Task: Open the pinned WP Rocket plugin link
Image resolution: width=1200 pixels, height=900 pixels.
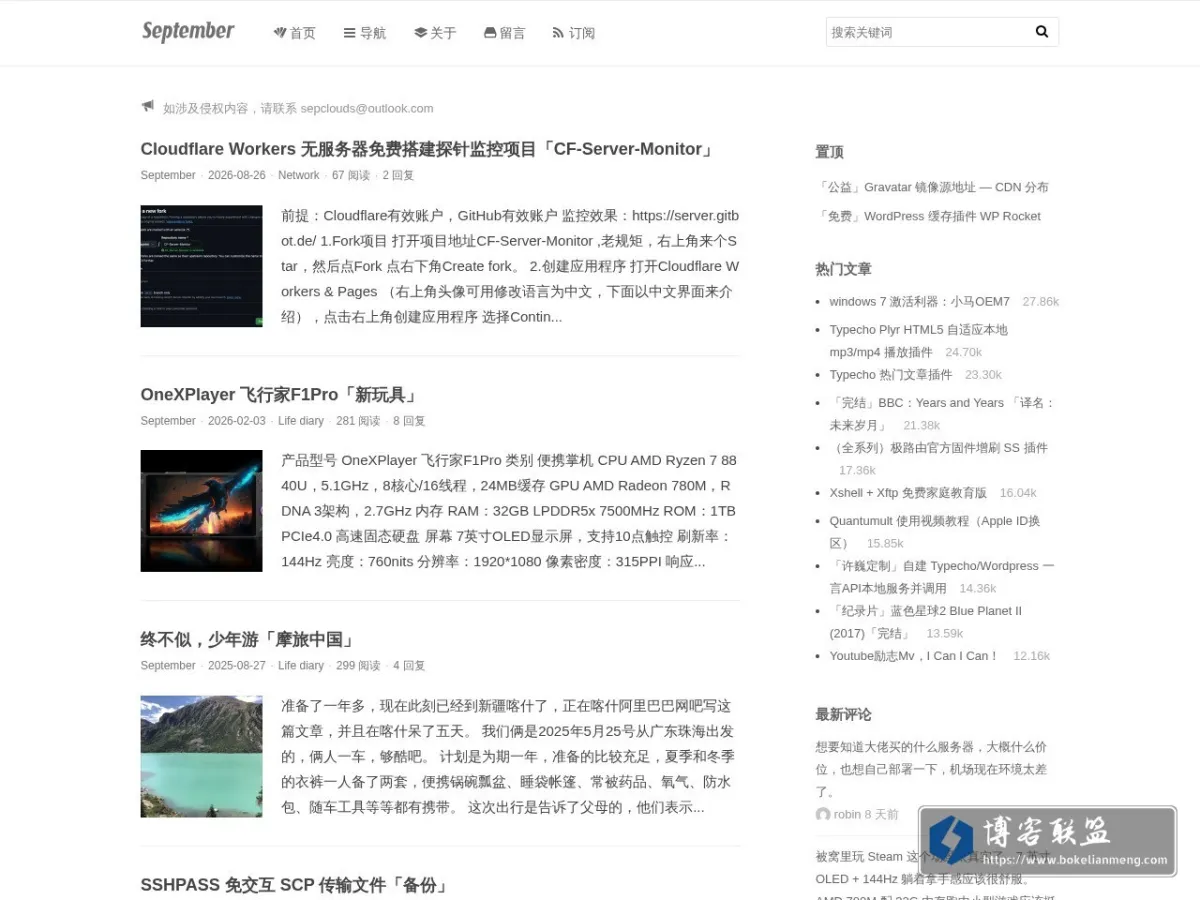Action: (928, 216)
